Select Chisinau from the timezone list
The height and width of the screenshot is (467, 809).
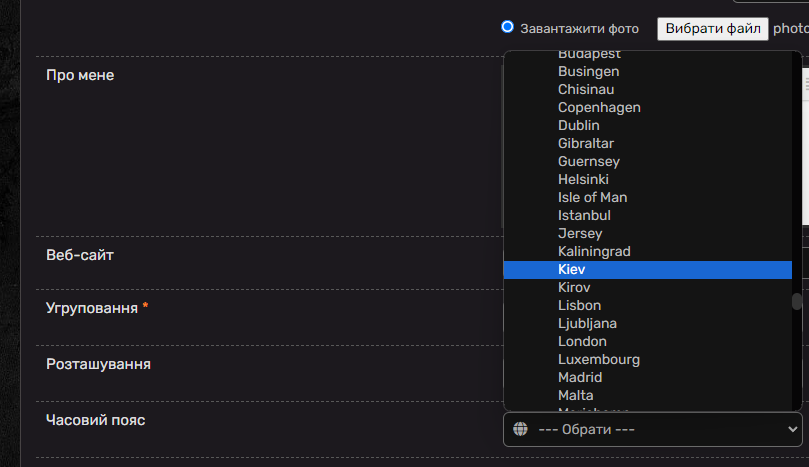[648, 89]
